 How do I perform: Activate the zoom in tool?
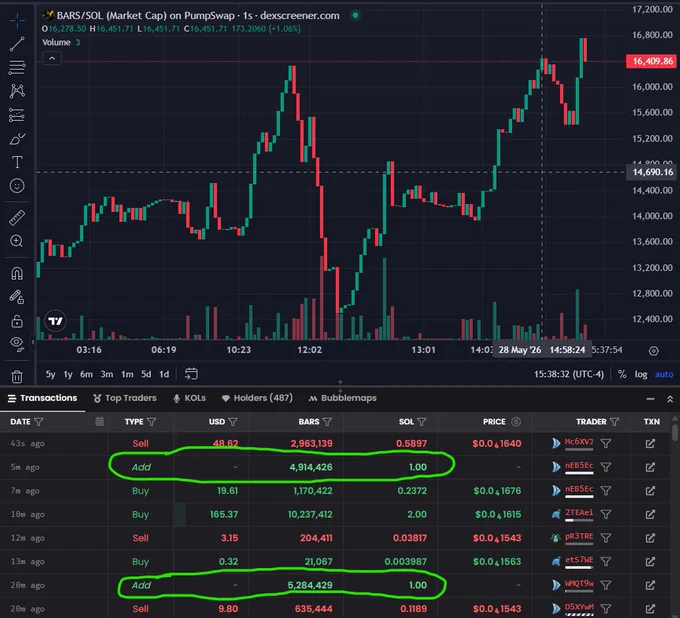pyautogui.click(x=17, y=241)
